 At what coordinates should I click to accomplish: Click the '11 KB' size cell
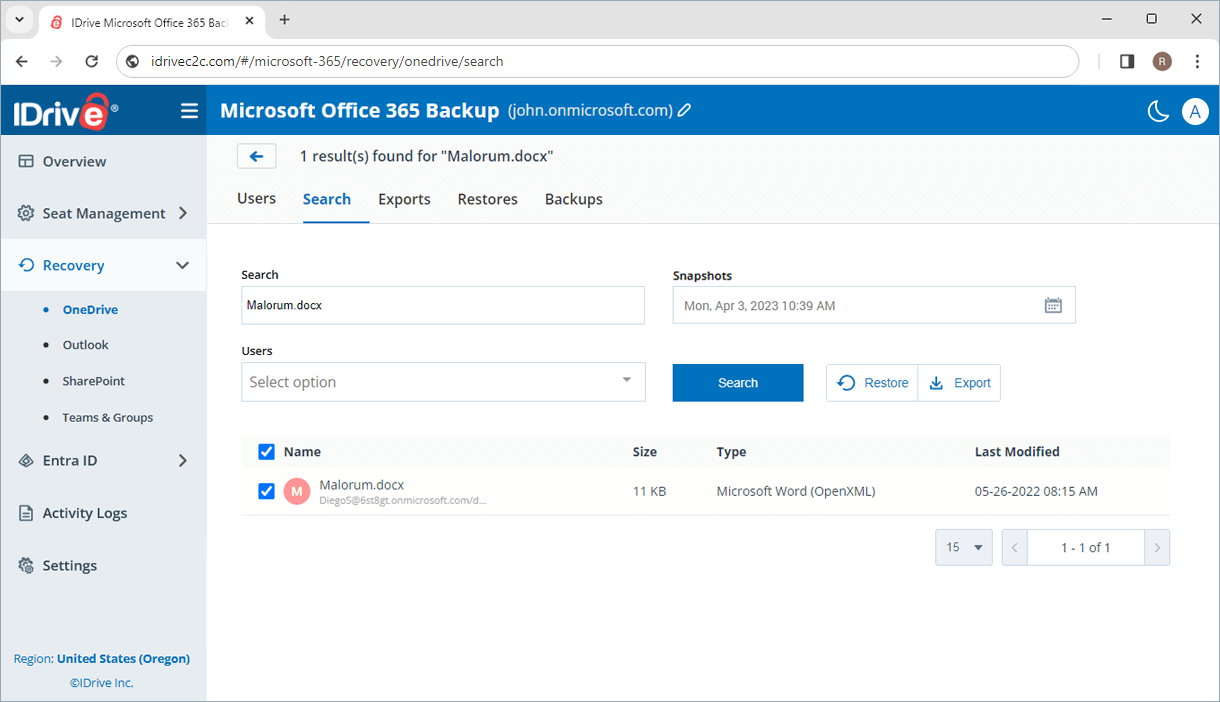tap(649, 491)
